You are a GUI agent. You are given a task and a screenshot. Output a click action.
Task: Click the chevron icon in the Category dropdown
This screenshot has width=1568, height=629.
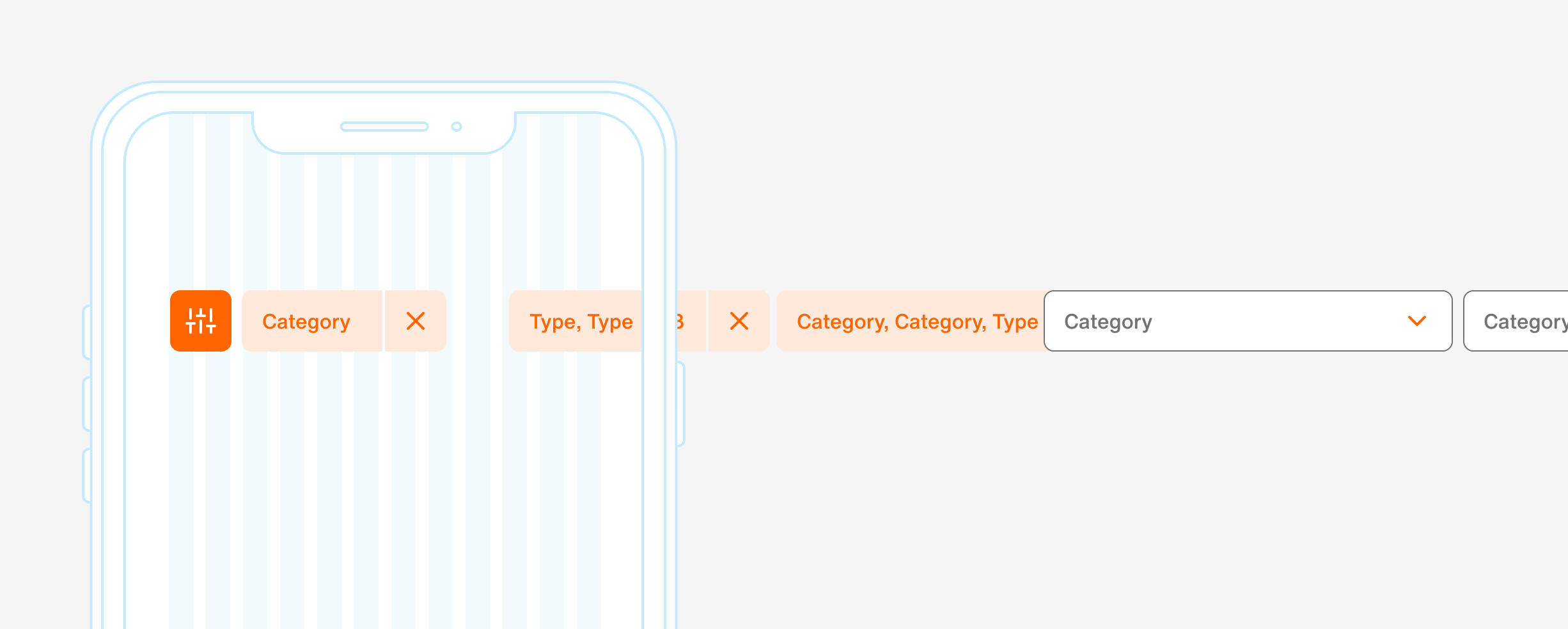pyautogui.click(x=1417, y=322)
